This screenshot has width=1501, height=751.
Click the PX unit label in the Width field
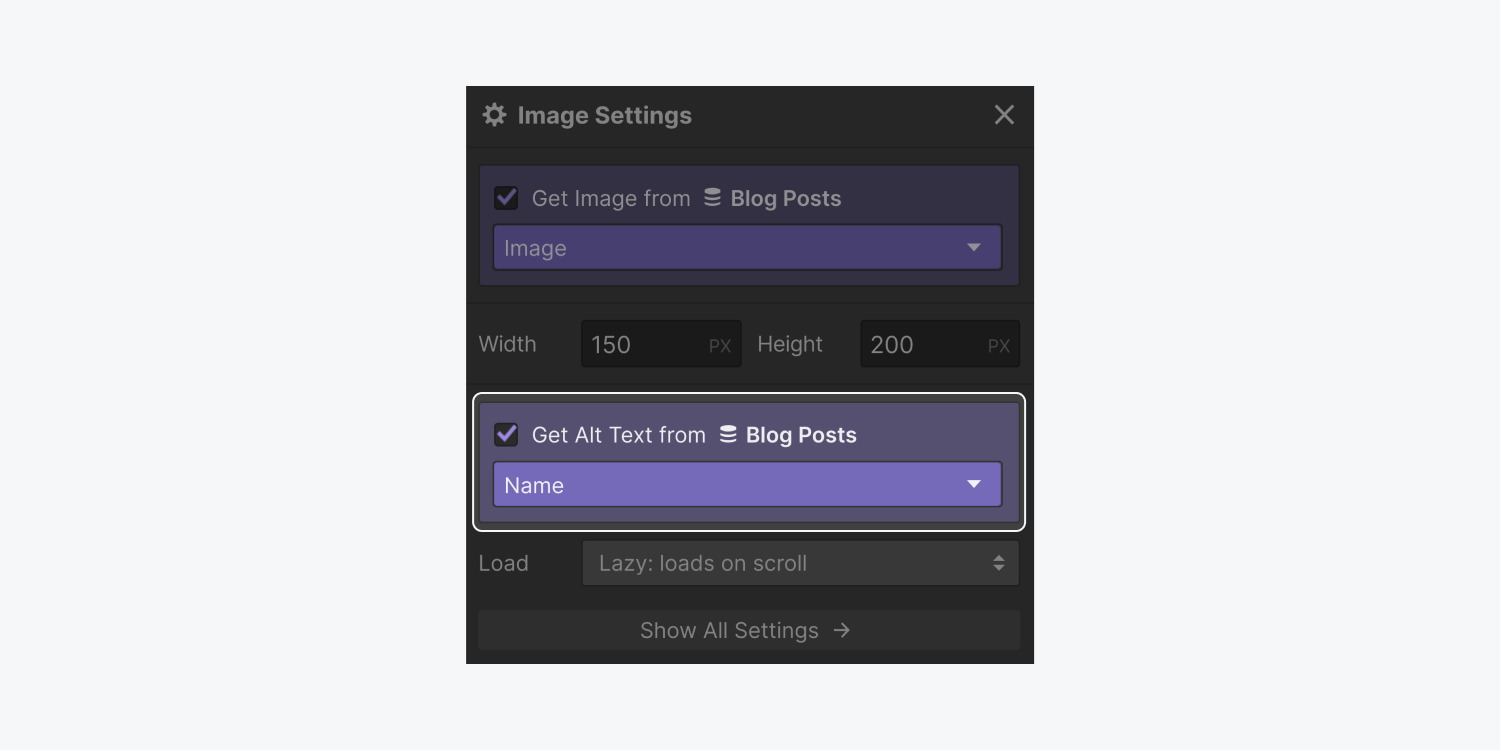click(719, 344)
